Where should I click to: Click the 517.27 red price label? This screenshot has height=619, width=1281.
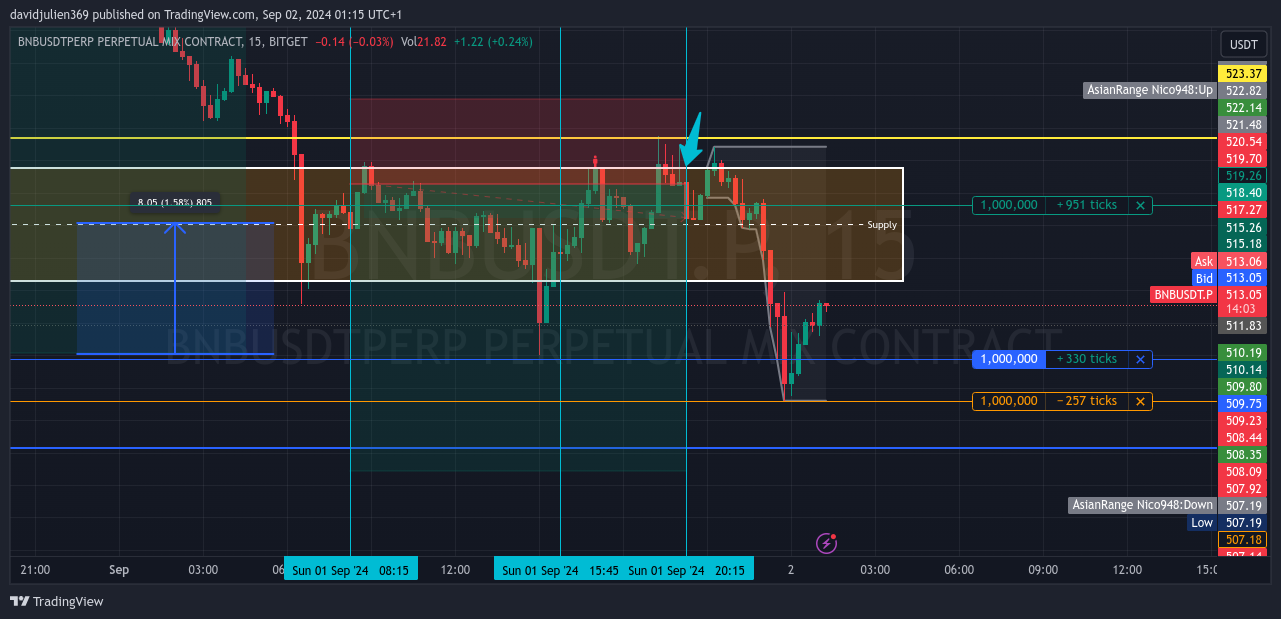[x=1243, y=209]
